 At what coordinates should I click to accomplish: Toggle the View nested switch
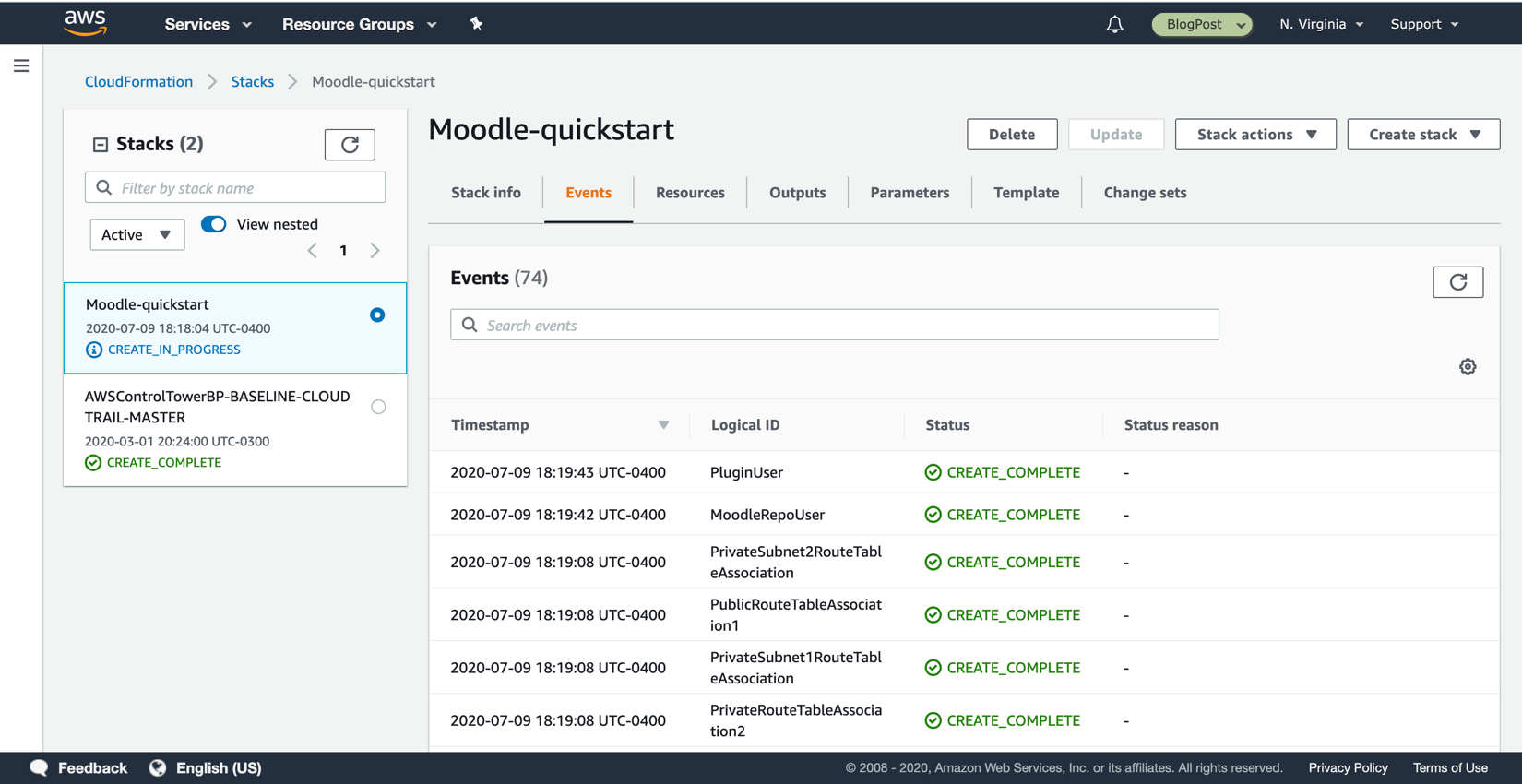[213, 224]
